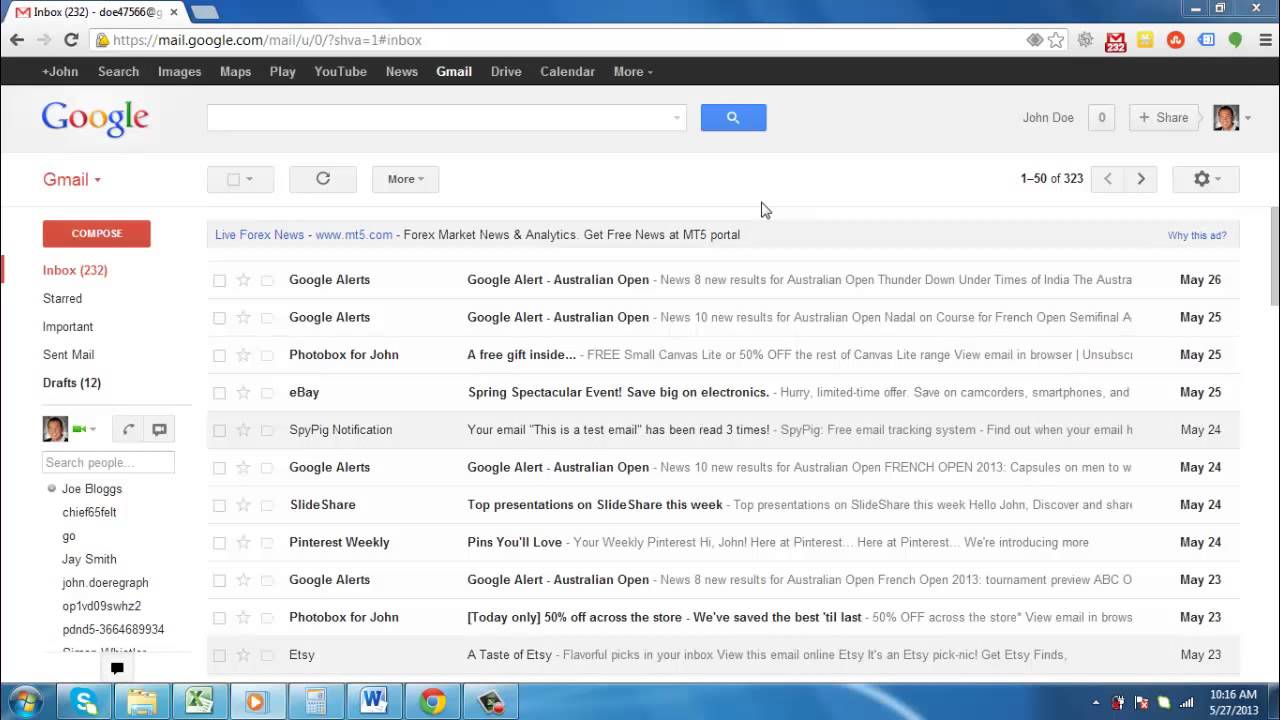The height and width of the screenshot is (720, 1280).
Task: Star the Etsy email
Action: pyautogui.click(x=243, y=655)
